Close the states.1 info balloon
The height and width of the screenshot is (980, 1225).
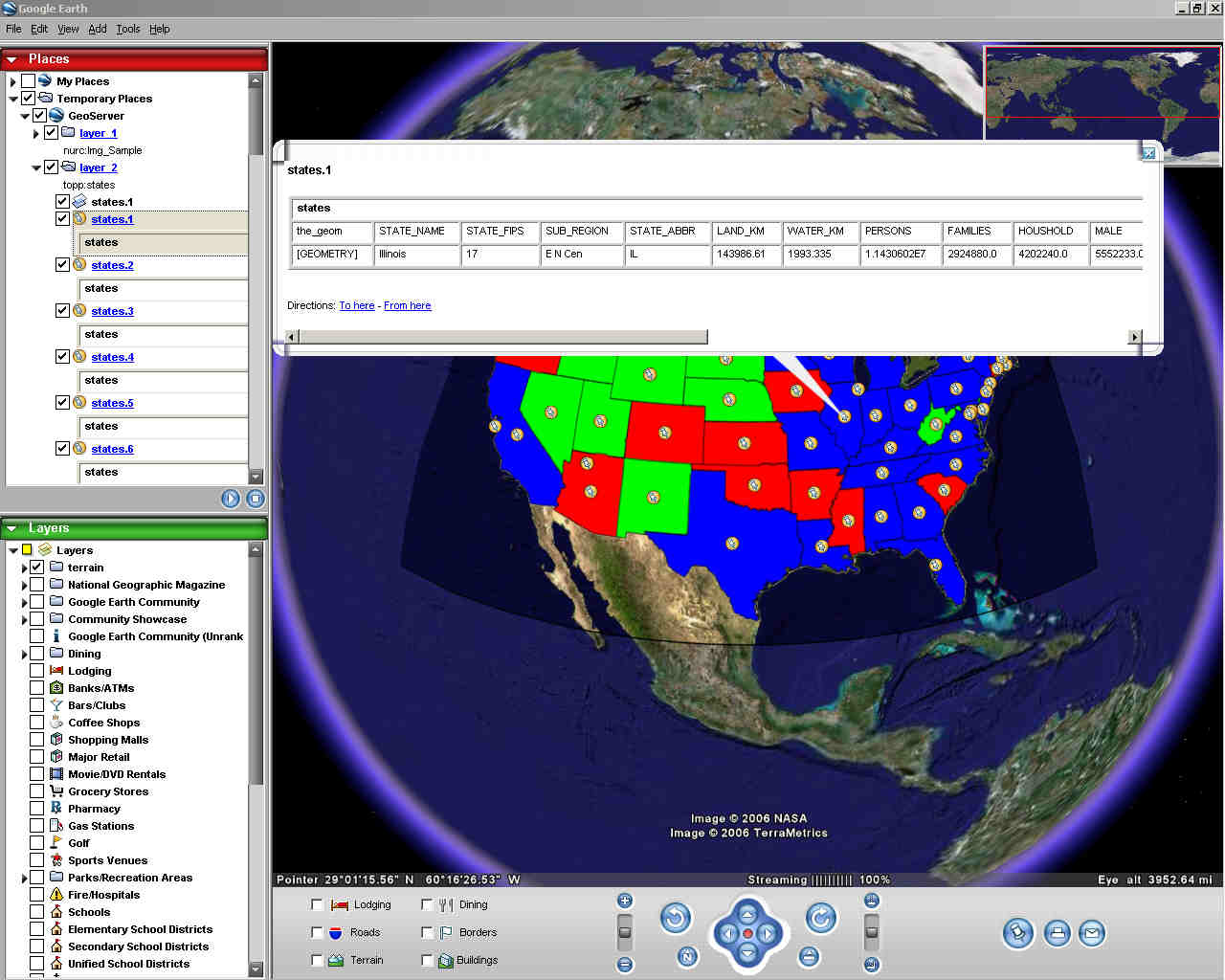(1149, 153)
